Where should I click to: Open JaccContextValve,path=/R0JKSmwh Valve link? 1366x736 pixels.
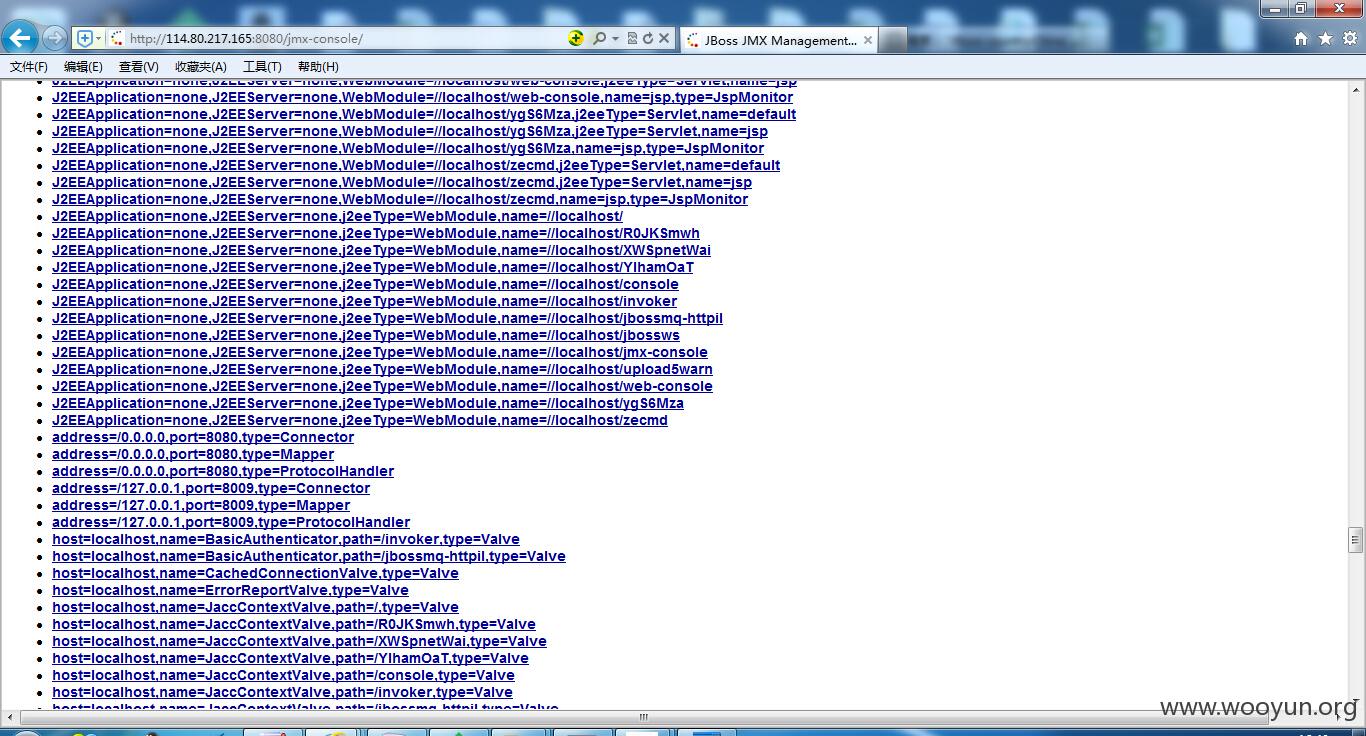click(294, 624)
